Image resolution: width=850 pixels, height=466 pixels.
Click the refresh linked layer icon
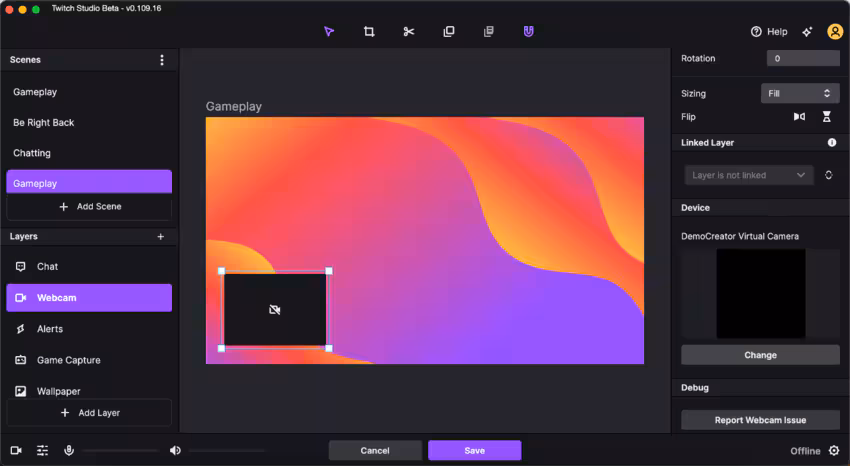pyautogui.click(x=828, y=175)
